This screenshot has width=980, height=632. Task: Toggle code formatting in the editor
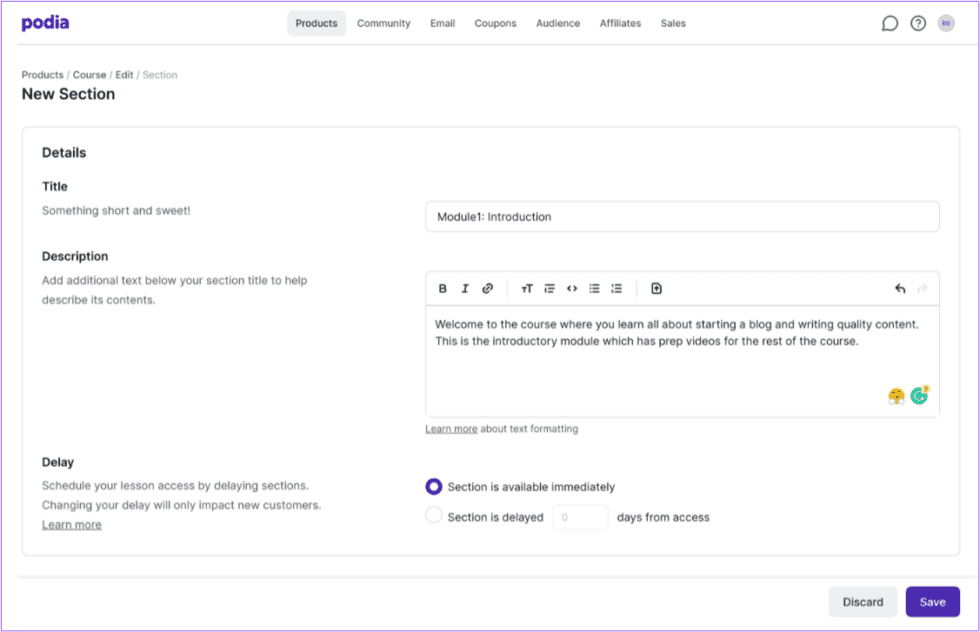572,288
